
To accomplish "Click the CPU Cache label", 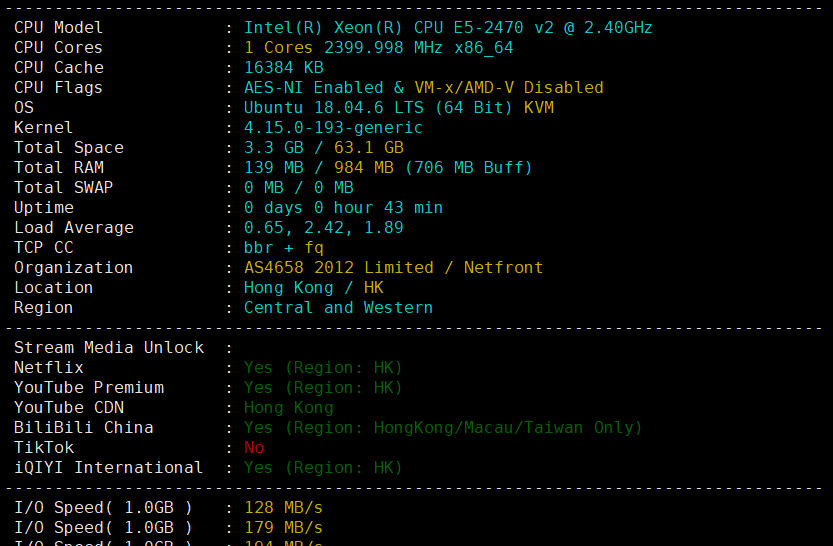I will [x=59, y=67].
